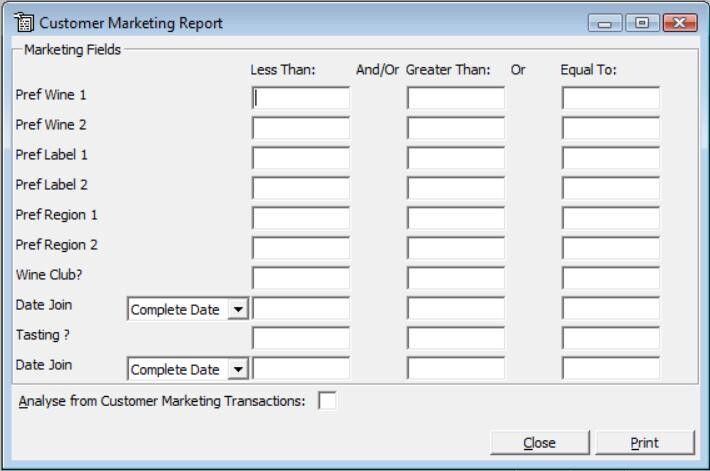Open the first Date Join Complete Date dropdown
Image resolution: width=710 pixels, height=471 pixels.
[x=238, y=309]
